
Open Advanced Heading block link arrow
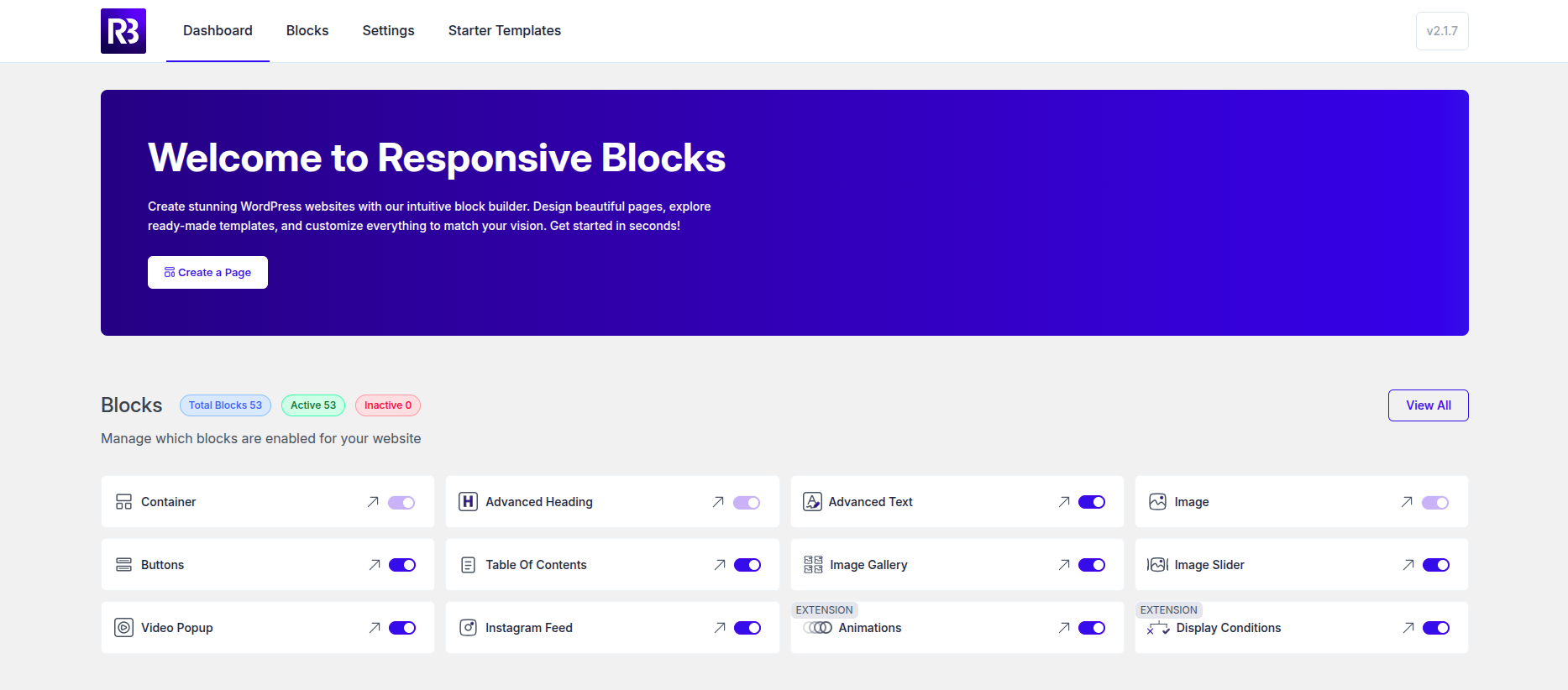coord(718,502)
